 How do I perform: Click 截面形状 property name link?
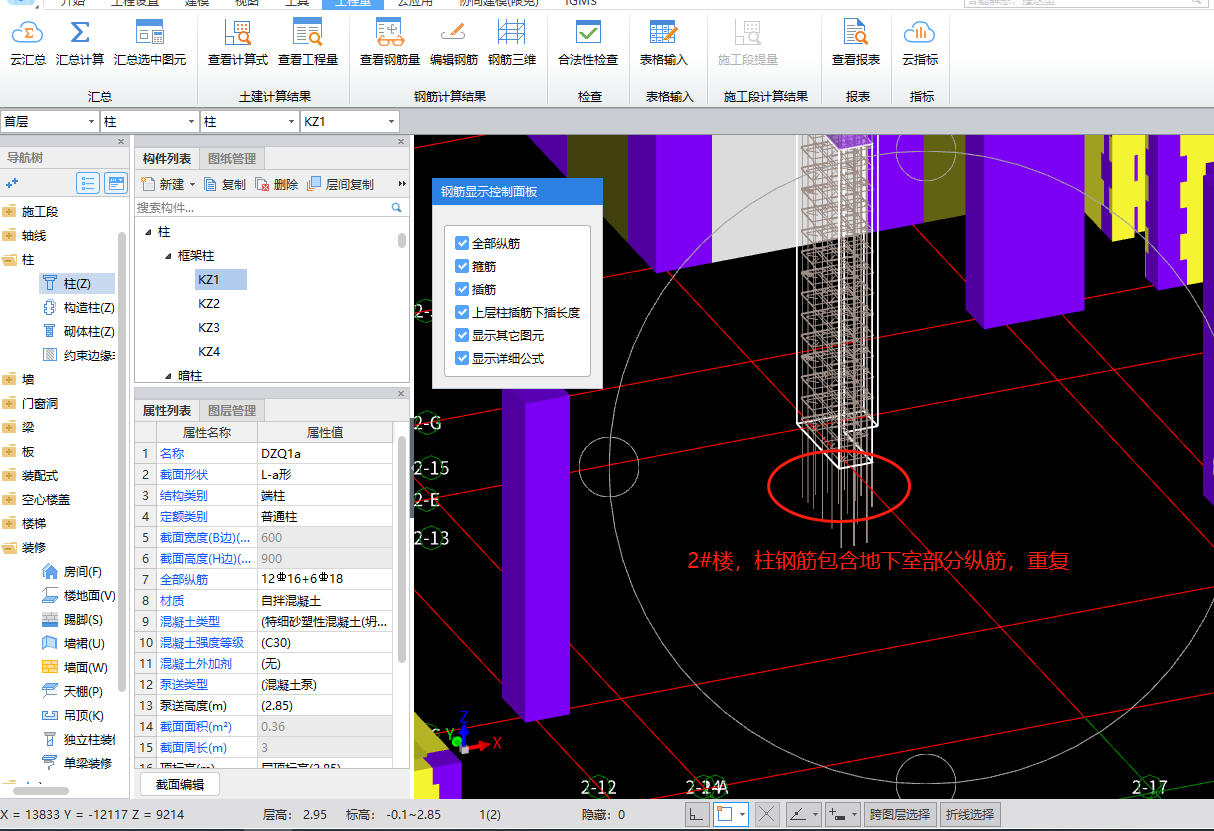pos(184,475)
